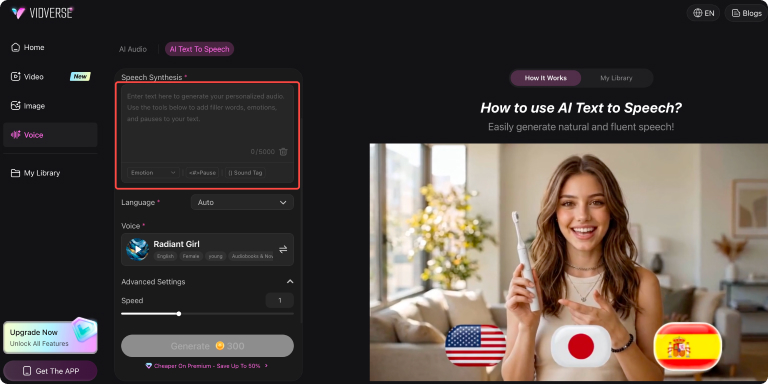This screenshot has height=384, width=768.
Task: Play the Radiant Girl voice preview
Action: coord(138,249)
